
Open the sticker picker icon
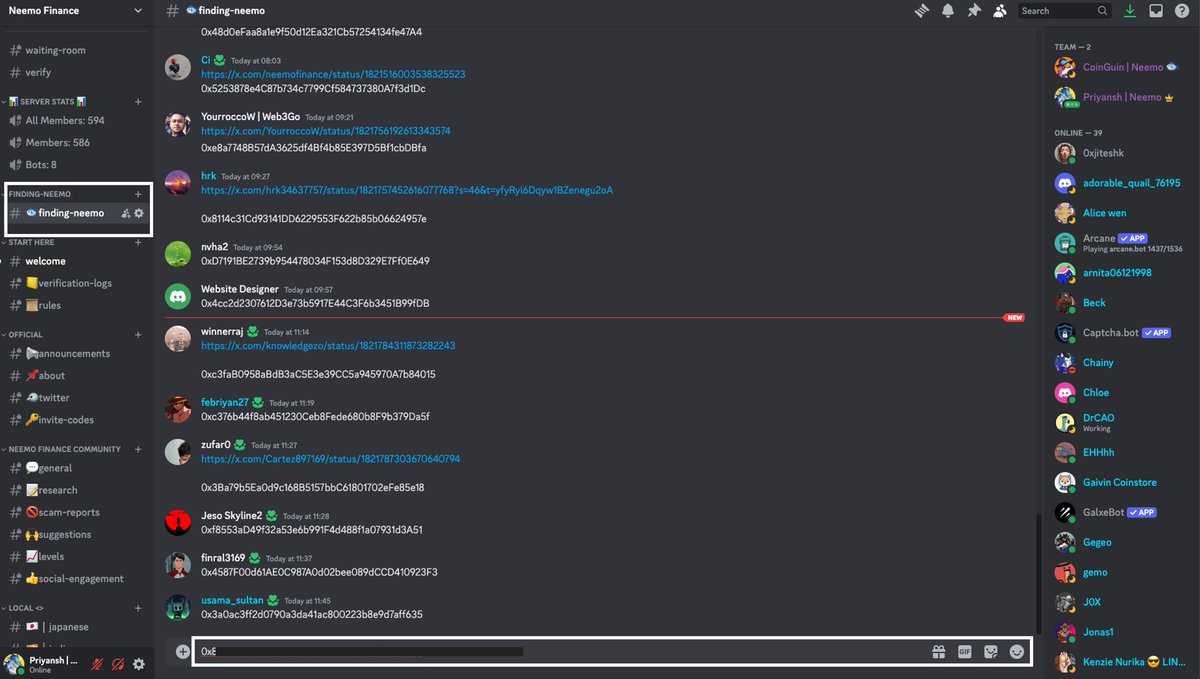(991, 651)
